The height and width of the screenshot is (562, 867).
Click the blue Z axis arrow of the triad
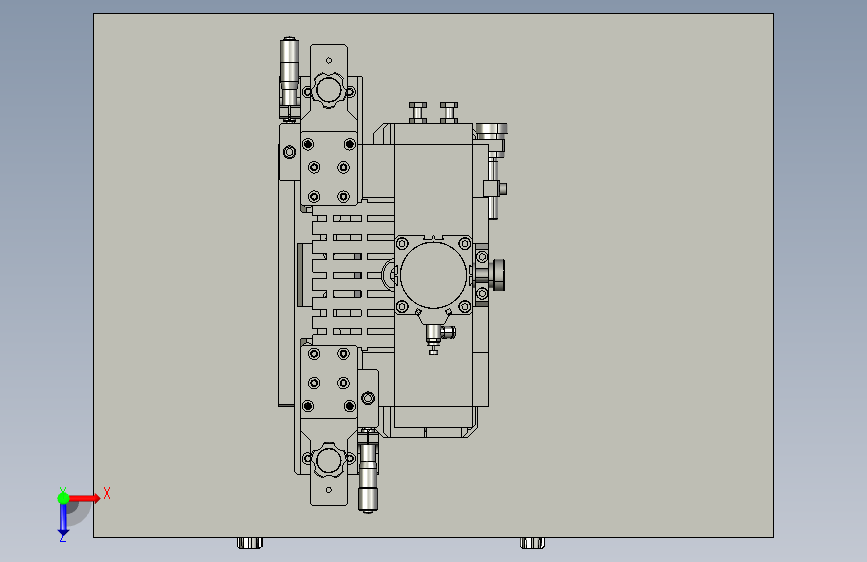click(63, 519)
